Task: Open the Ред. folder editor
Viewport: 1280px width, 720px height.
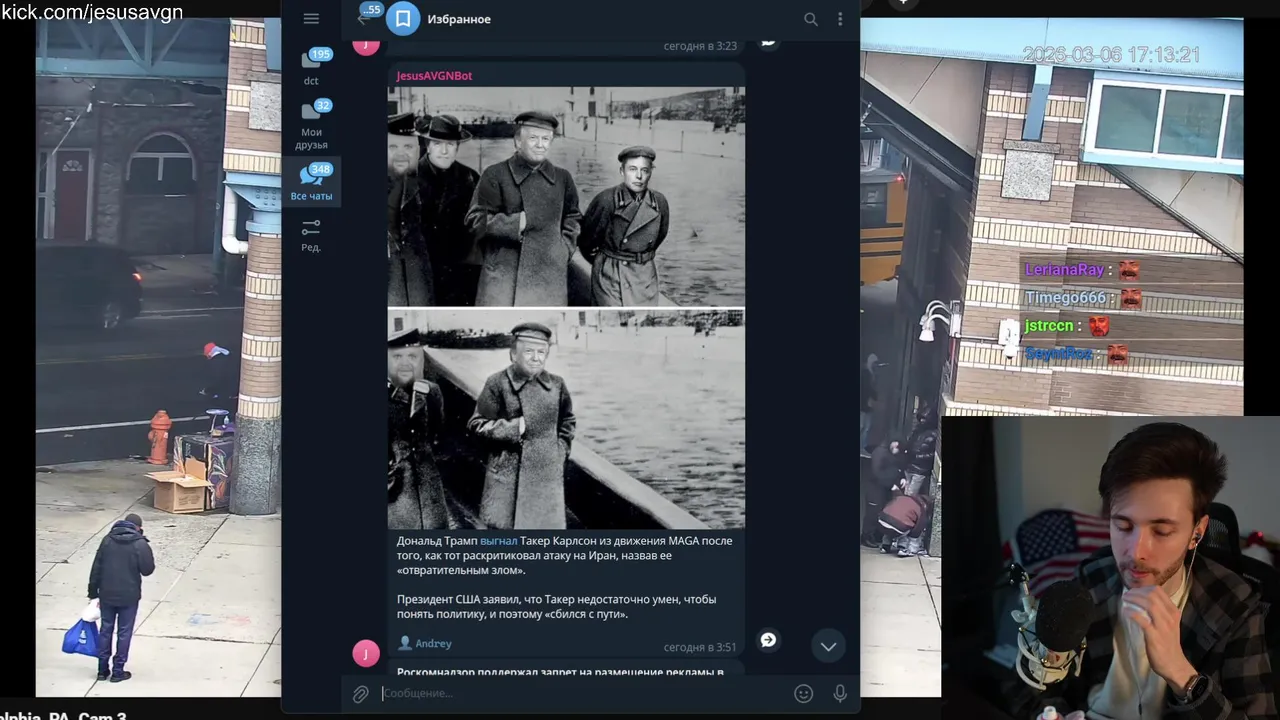Action: 311,235
